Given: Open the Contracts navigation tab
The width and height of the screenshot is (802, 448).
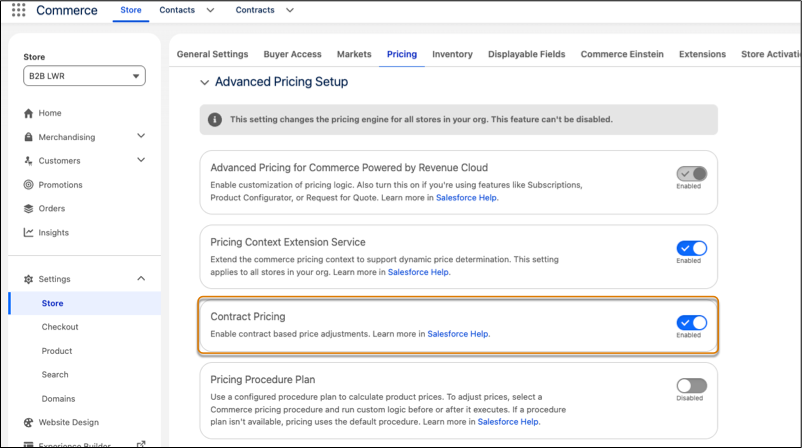Looking at the screenshot, I should coord(255,10).
